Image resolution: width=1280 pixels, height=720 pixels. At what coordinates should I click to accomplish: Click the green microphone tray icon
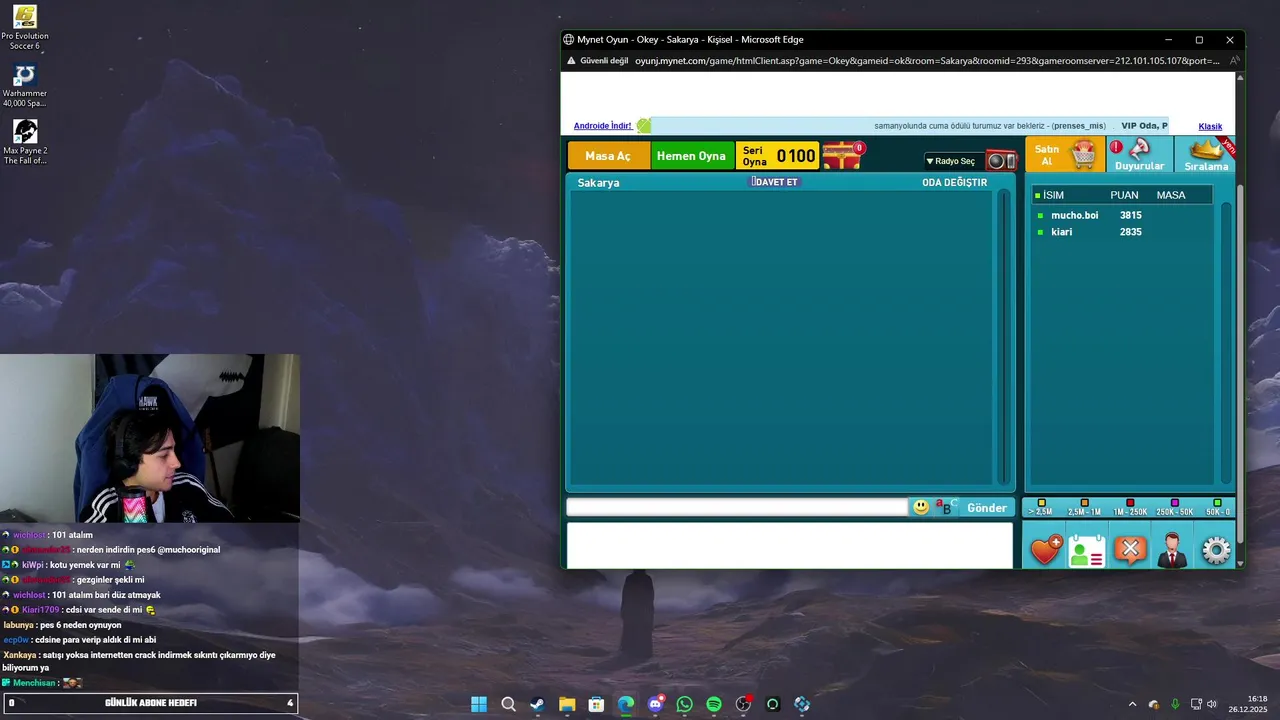tap(1175, 704)
